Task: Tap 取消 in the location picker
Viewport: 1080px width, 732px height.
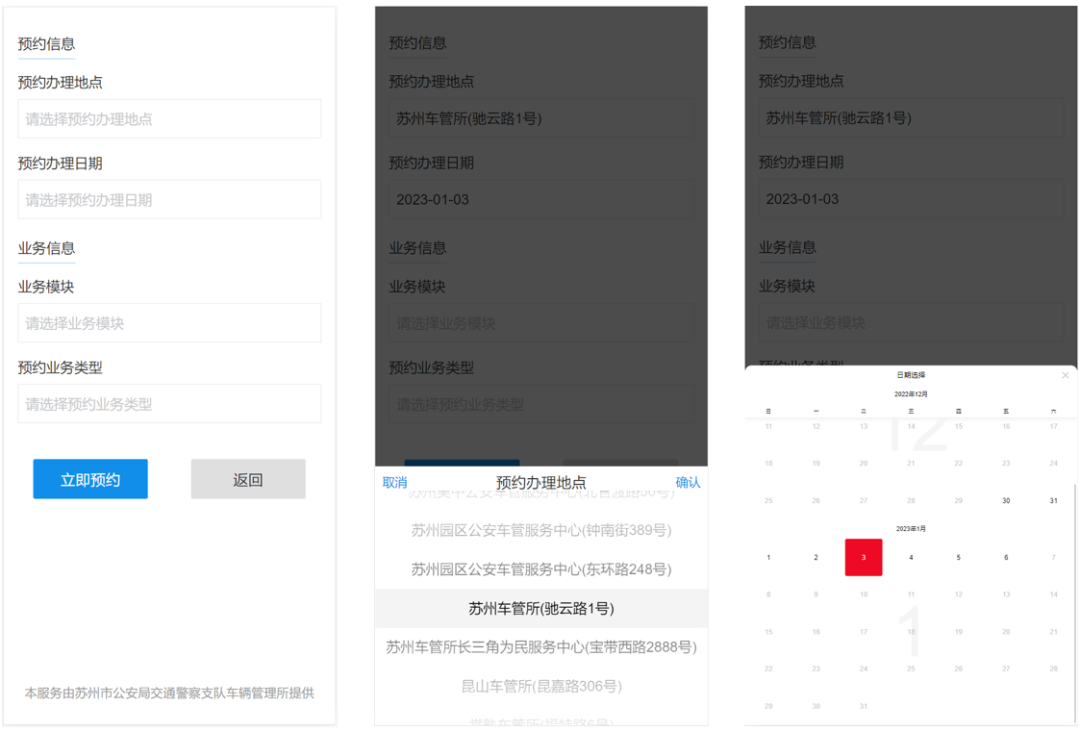Action: [x=395, y=483]
